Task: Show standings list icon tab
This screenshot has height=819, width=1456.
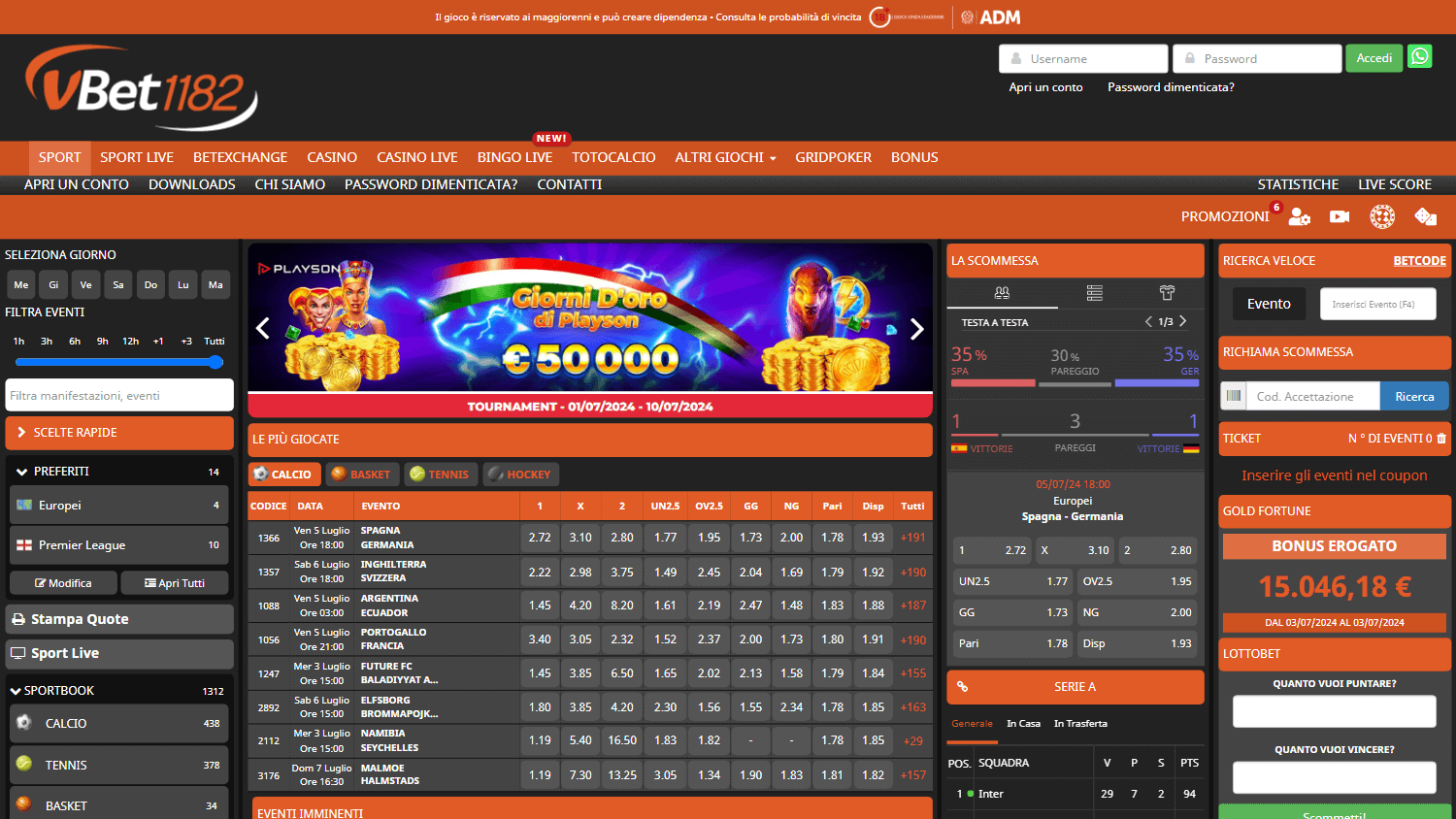Action: point(1094,292)
